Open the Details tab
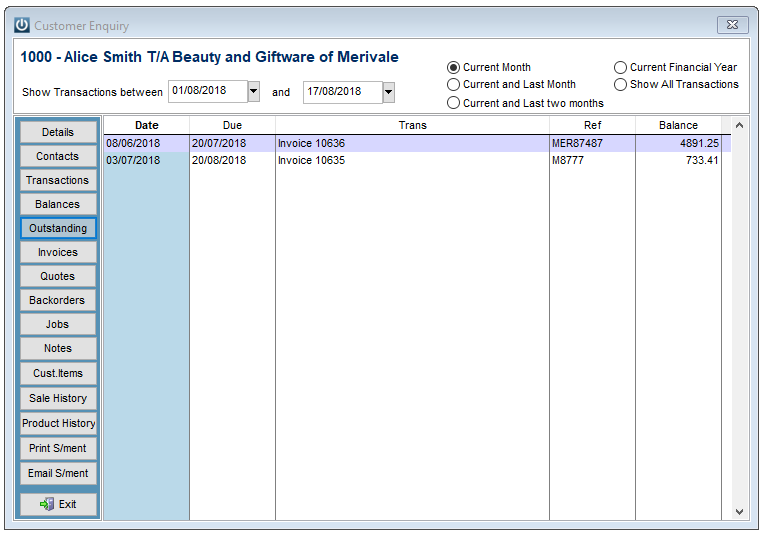Viewport: 764px width, 536px height. (58, 132)
